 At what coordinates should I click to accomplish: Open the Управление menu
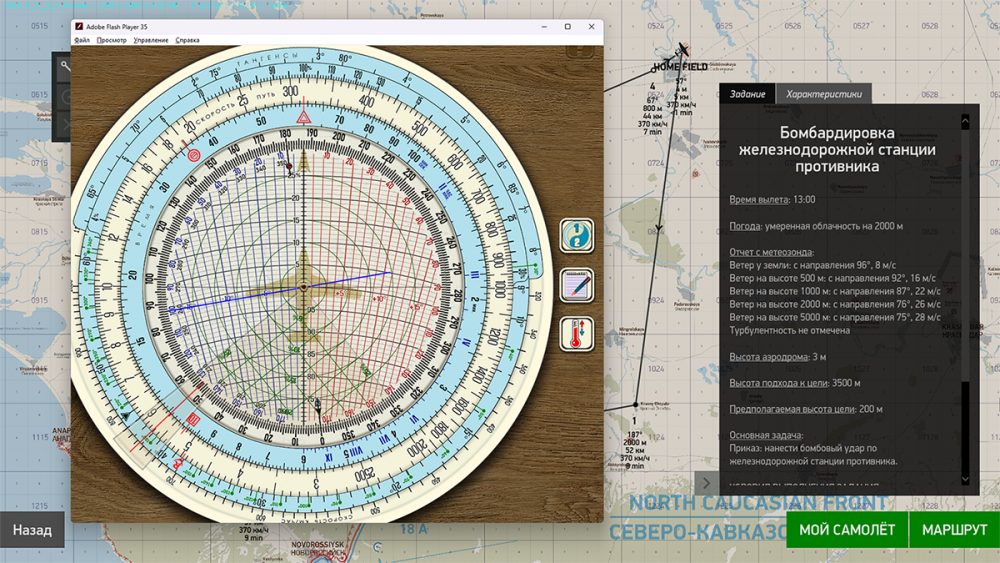click(x=151, y=40)
